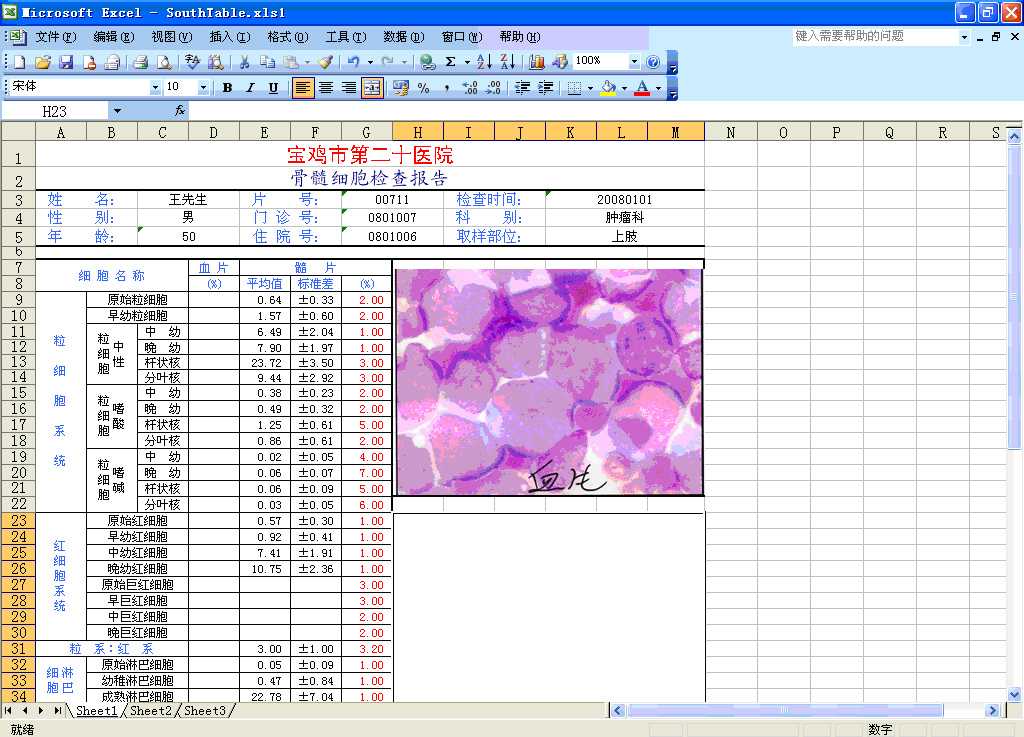Image resolution: width=1024 pixels, height=737 pixels.
Task: Undo the last action
Action: [353, 62]
